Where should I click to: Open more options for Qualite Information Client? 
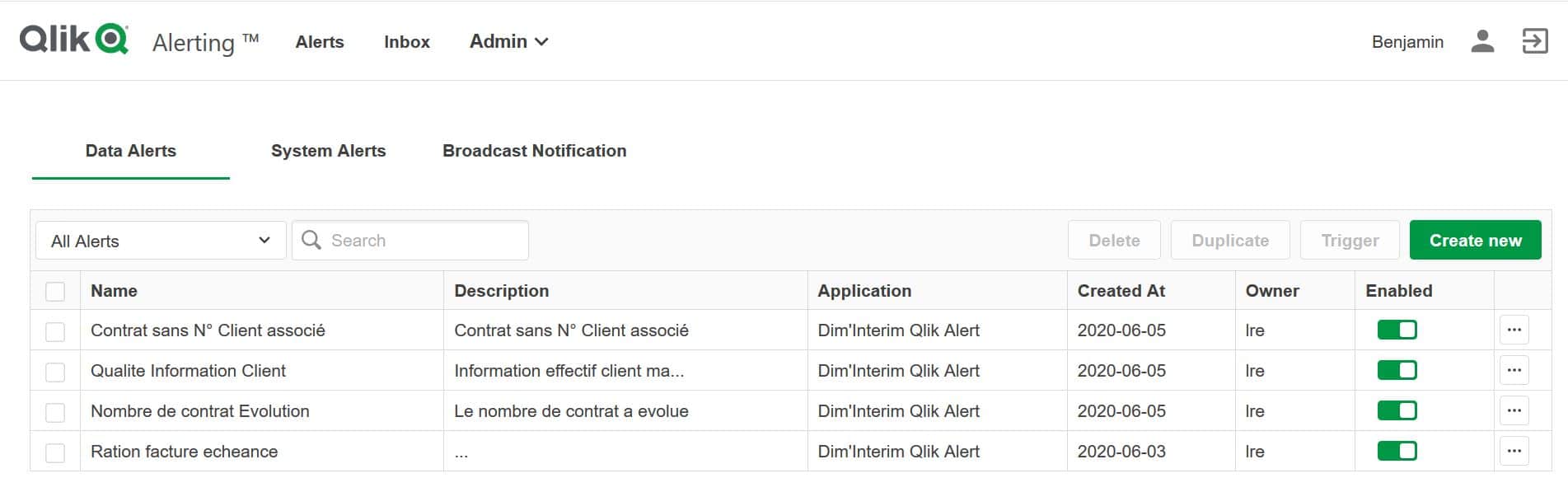tap(1514, 370)
